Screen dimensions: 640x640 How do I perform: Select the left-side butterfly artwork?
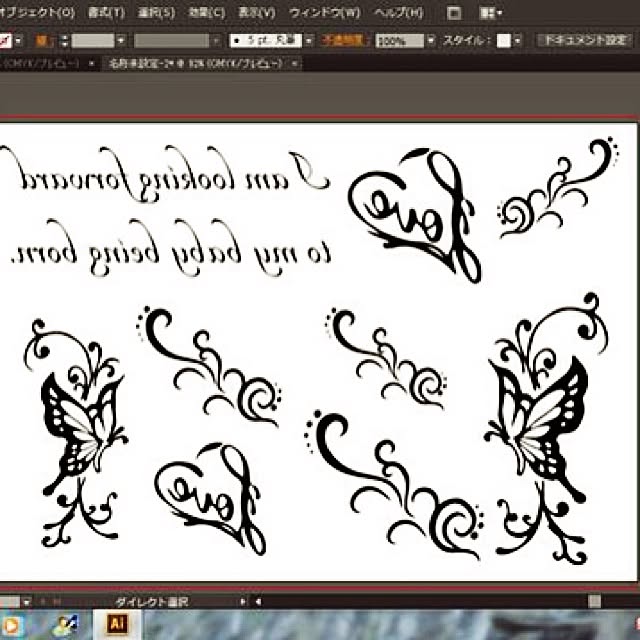click(x=76, y=433)
